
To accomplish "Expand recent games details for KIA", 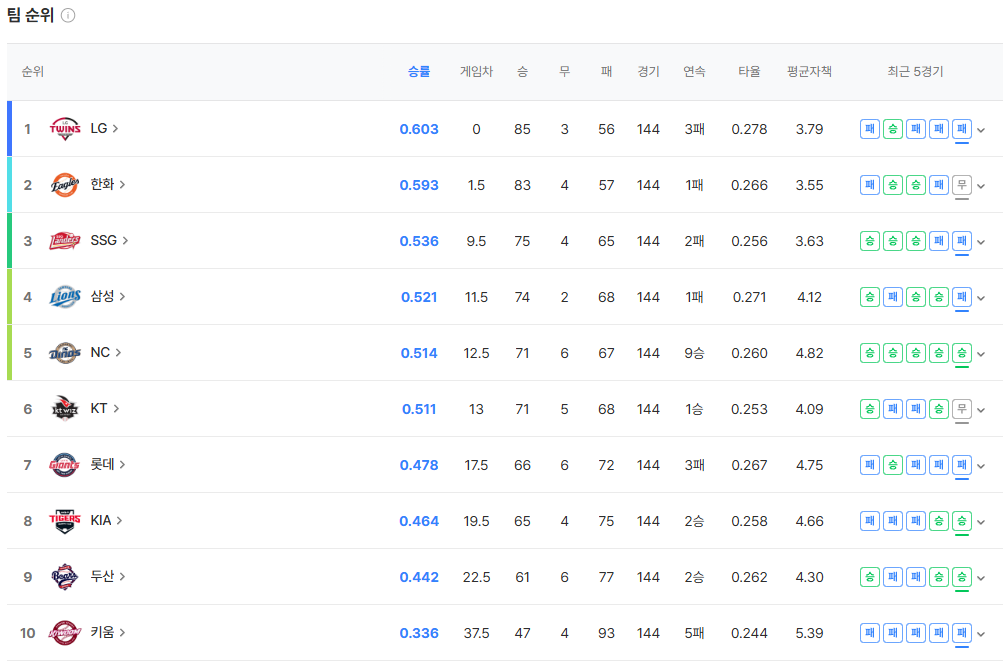I will point(981,522).
